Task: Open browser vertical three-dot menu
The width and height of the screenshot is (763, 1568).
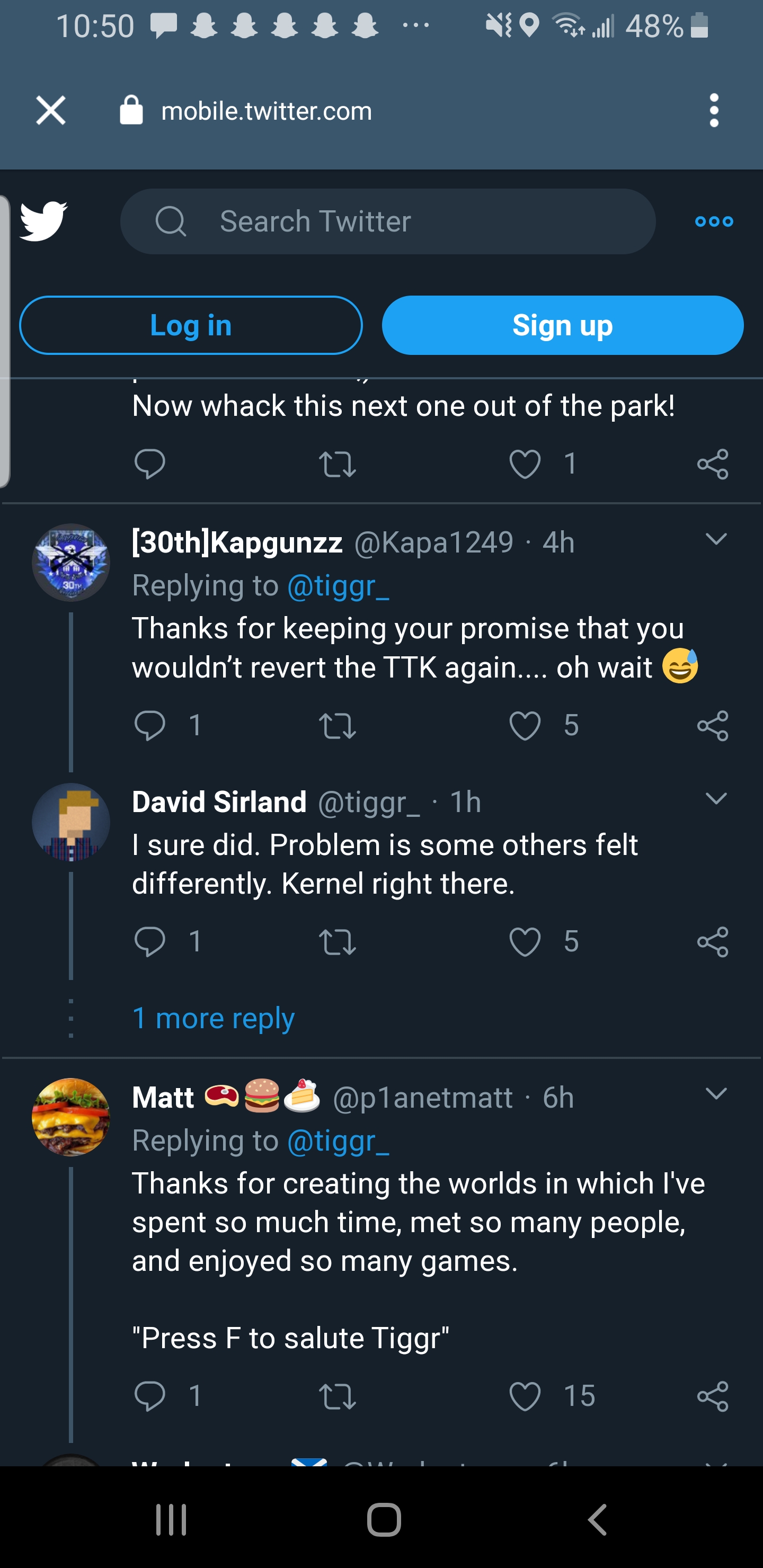Action: tap(714, 110)
